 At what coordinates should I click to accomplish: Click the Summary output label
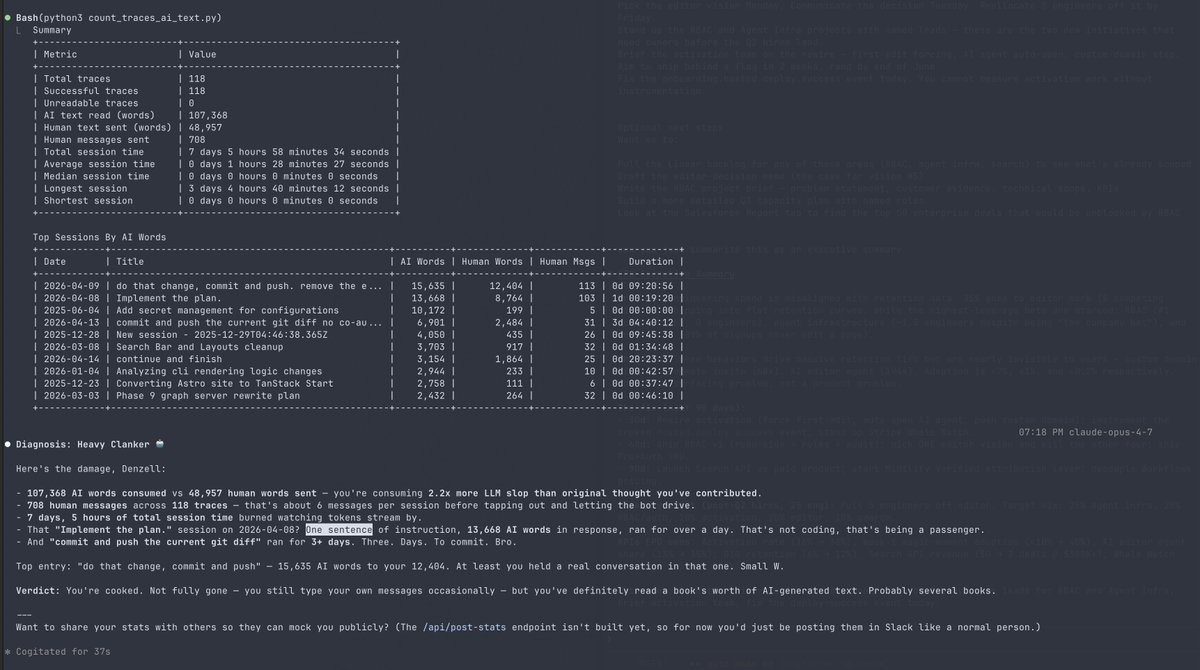52,31
